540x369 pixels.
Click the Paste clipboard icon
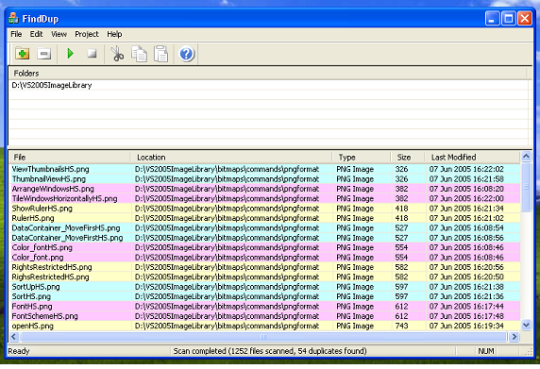coord(161,54)
